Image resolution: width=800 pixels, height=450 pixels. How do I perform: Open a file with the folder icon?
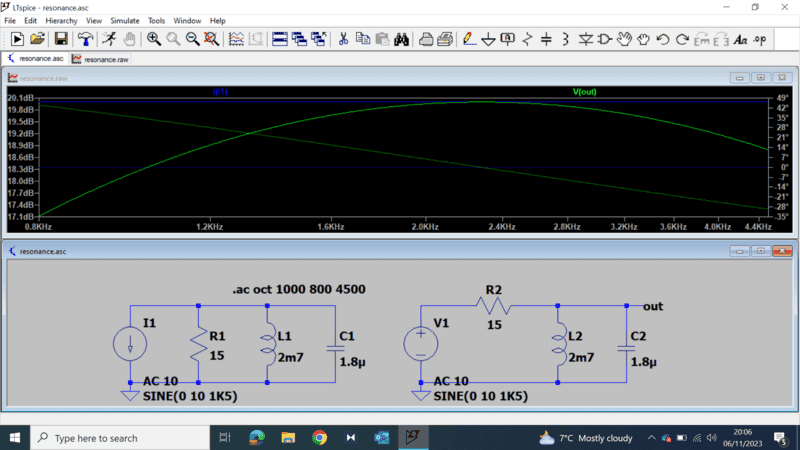coord(37,39)
